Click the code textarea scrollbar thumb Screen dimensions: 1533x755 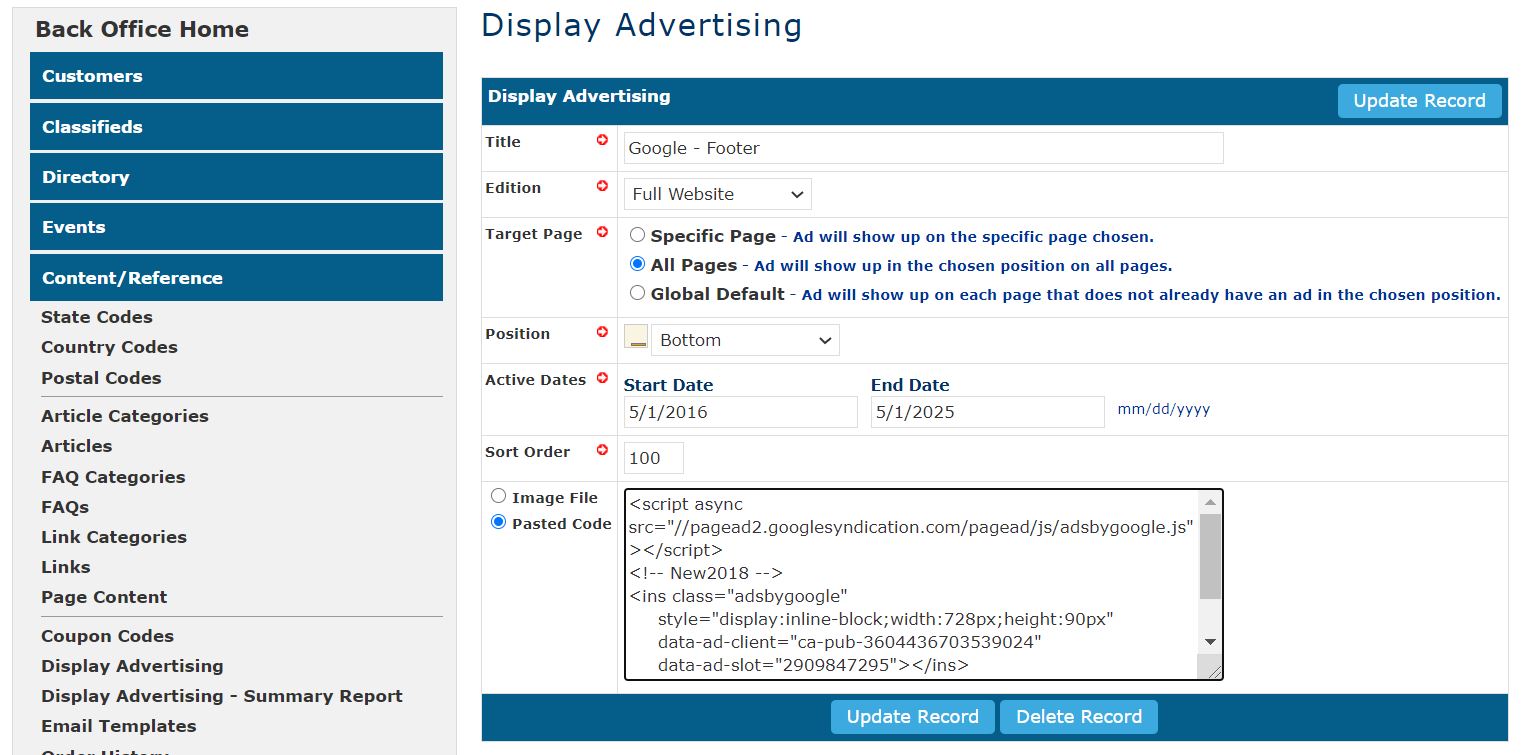pos(1210,556)
